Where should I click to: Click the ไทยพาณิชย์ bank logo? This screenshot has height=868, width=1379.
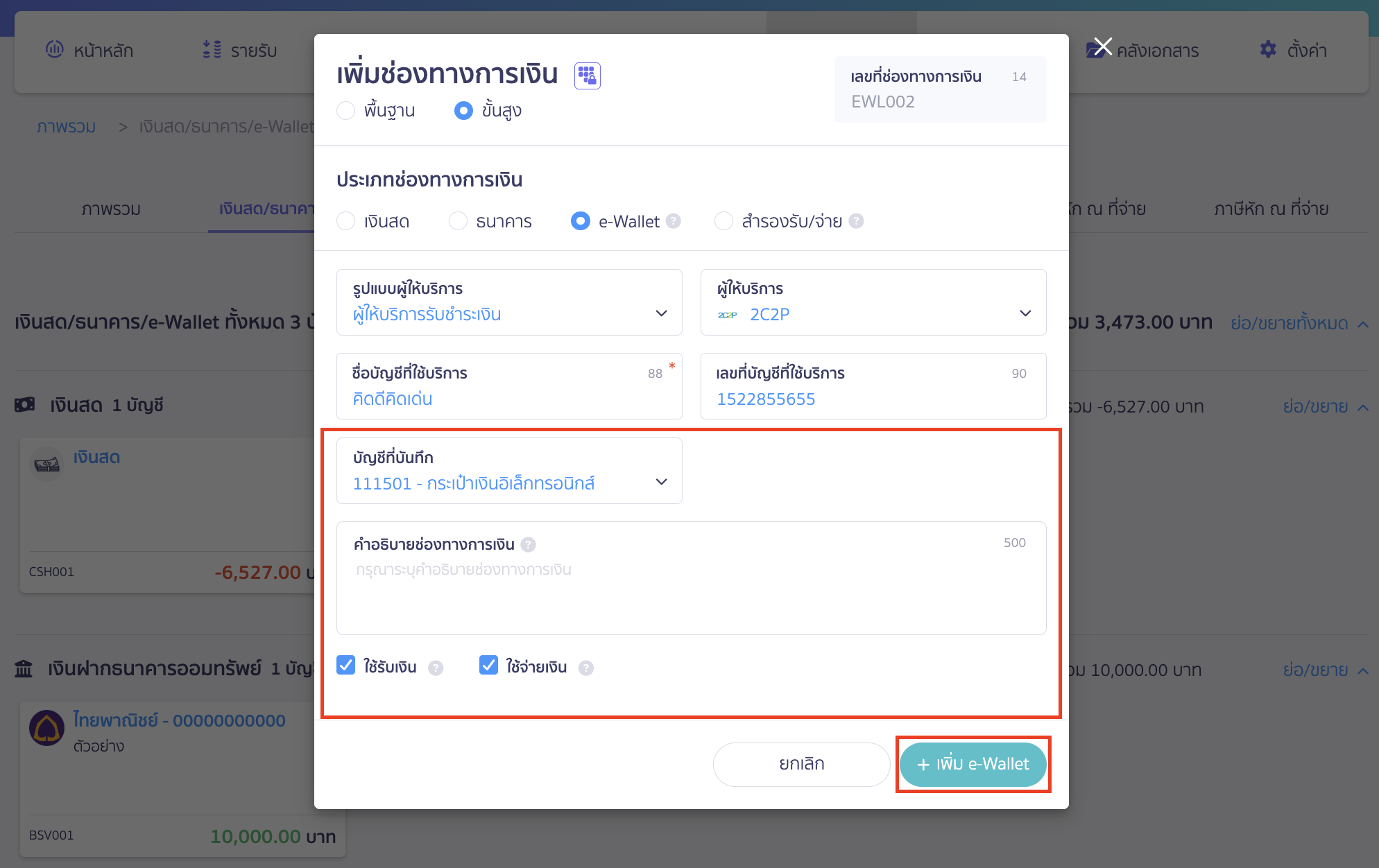pyautogui.click(x=46, y=728)
